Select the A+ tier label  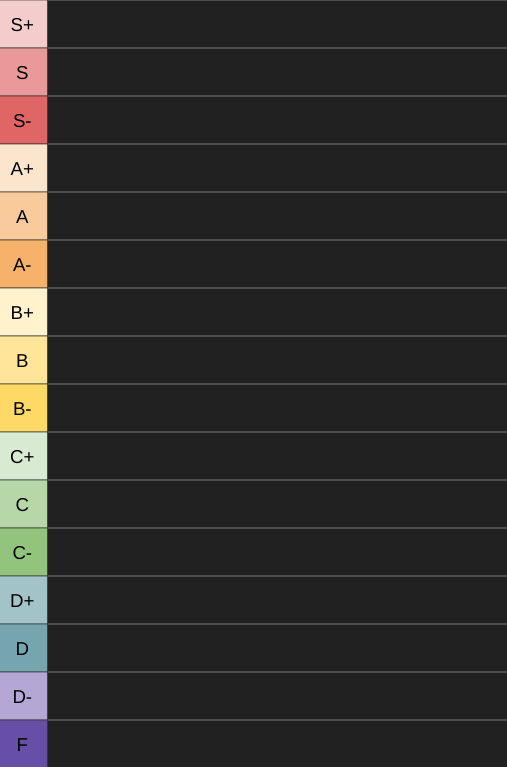point(23,168)
